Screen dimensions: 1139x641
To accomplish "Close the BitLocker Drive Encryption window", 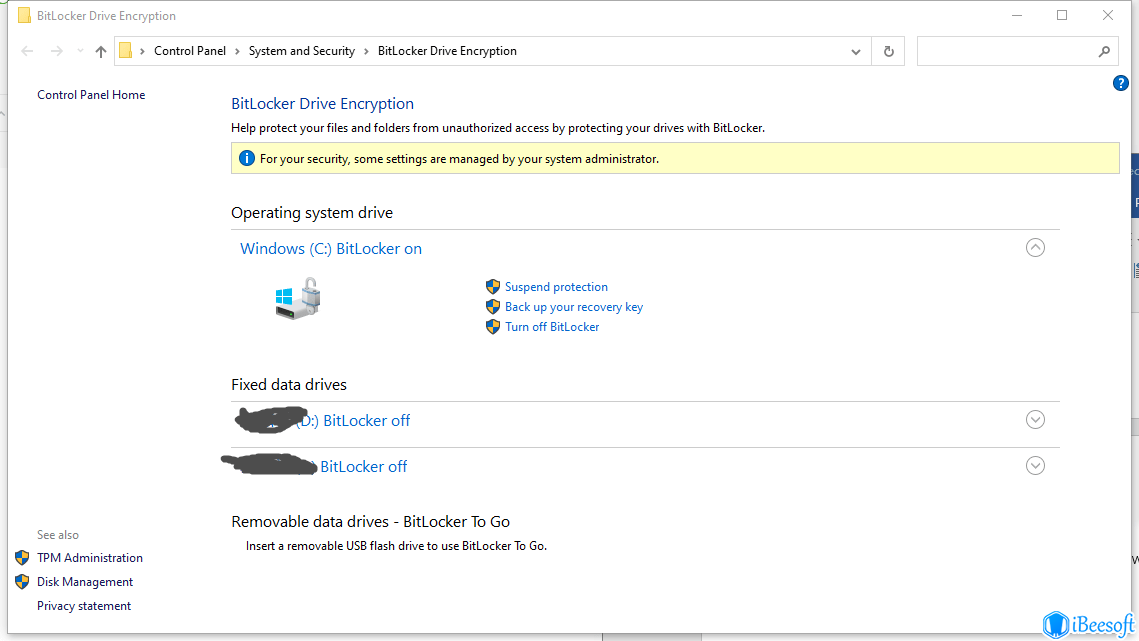I will click(x=1108, y=15).
